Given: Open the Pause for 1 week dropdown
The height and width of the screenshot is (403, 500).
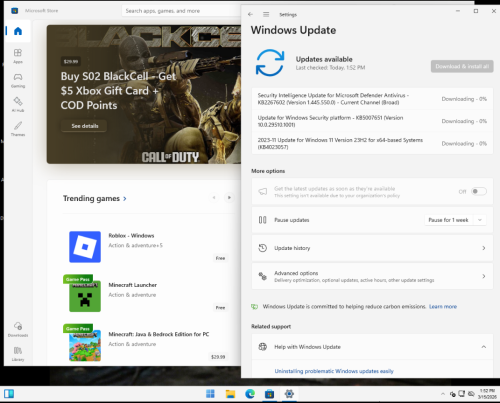Looking at the screenshot, I should click(455, 220).
